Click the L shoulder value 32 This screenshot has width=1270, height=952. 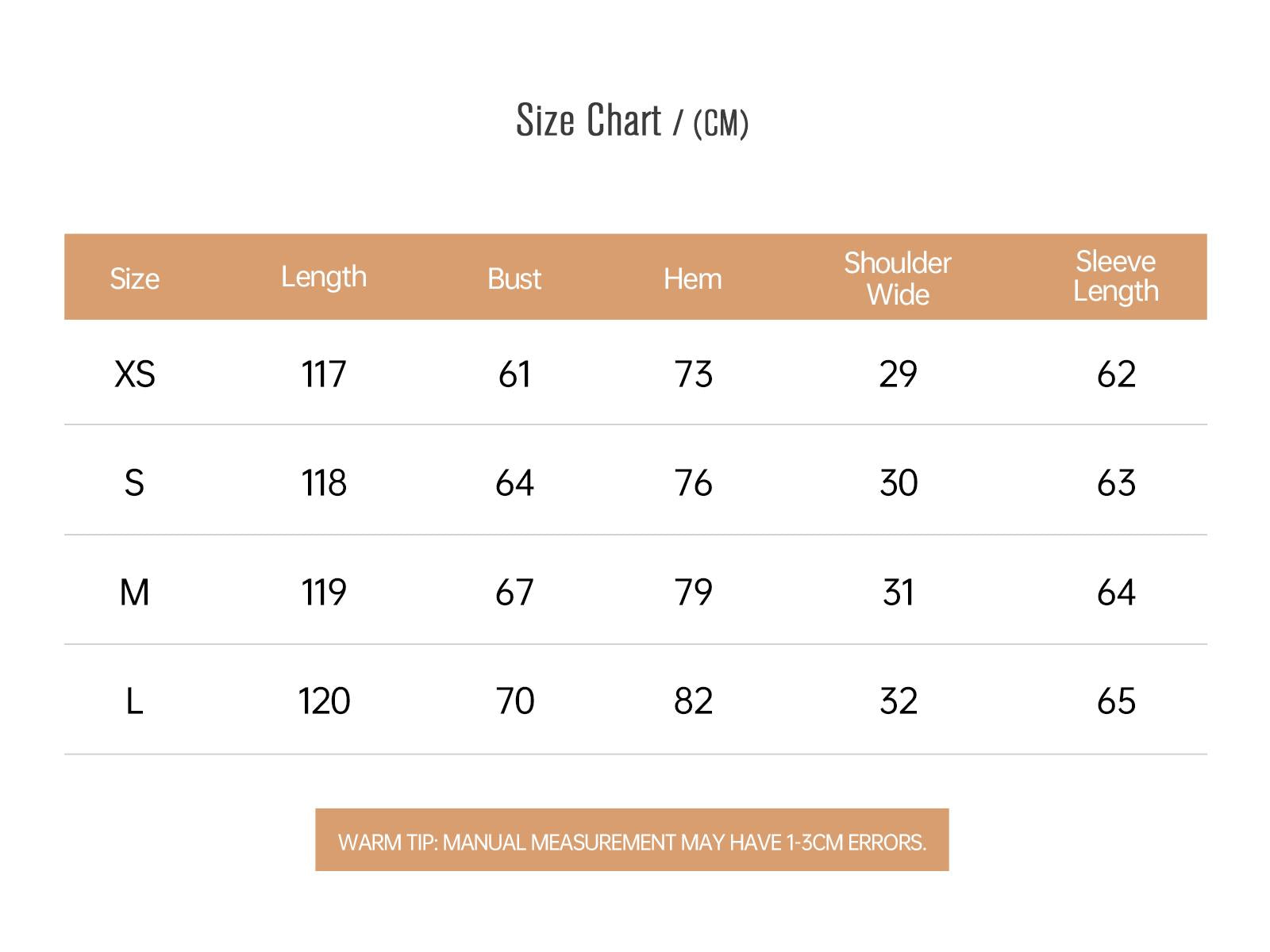[899, 701]
